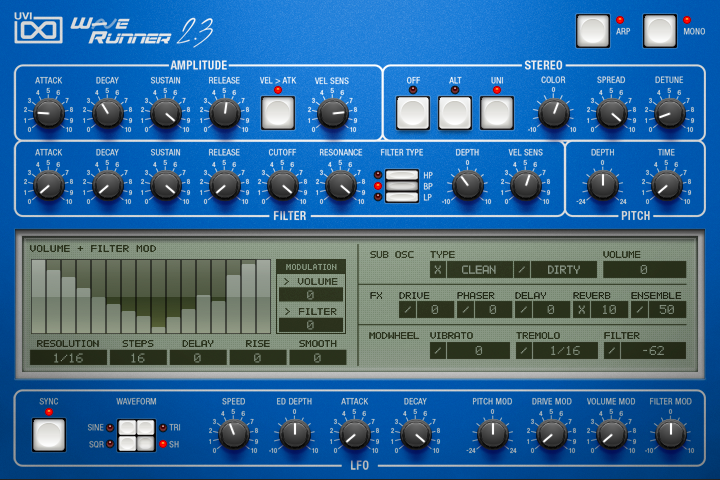Click the filter Cutoff knob
The width and height of the screenshot is (720, 480).
(283, 184)
